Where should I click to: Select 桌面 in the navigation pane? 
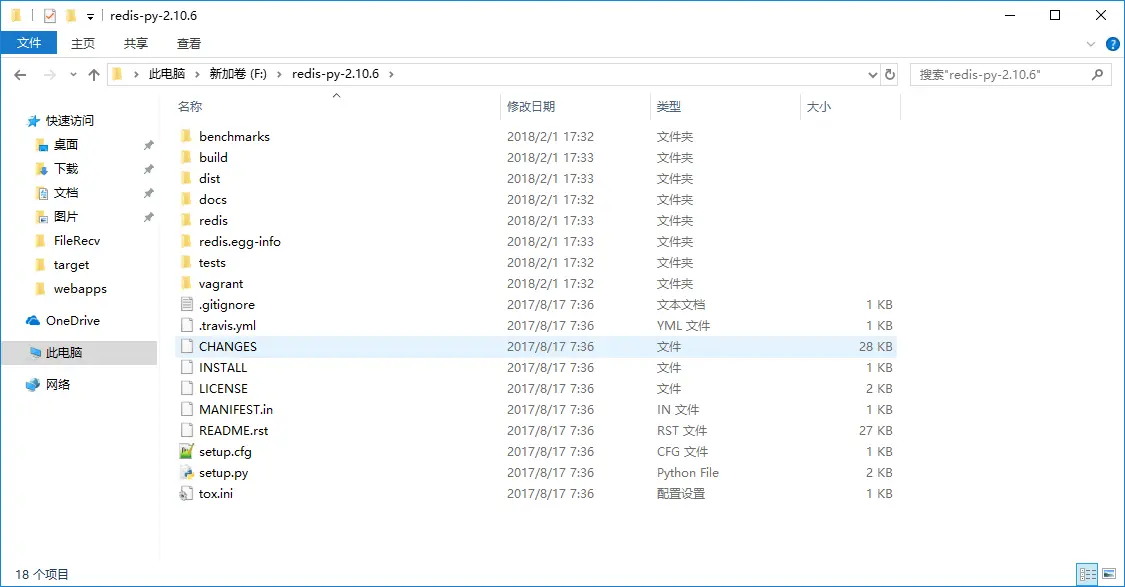[x=65, y=145]
